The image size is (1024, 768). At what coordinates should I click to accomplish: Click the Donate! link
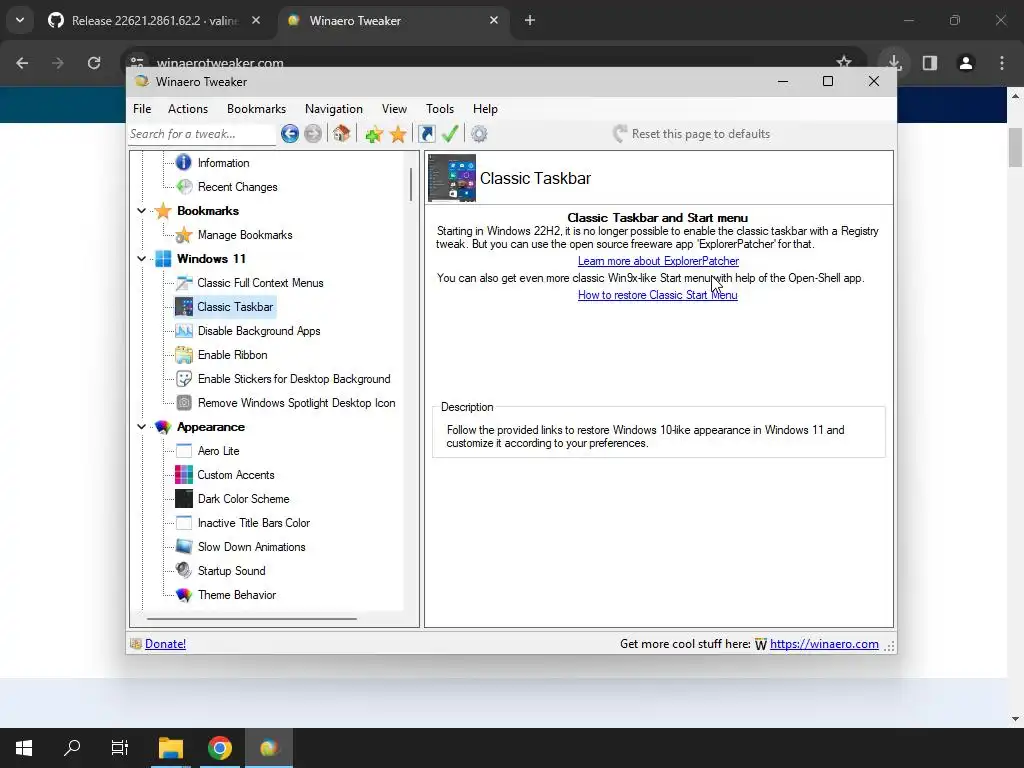click(x=165, y=644)
